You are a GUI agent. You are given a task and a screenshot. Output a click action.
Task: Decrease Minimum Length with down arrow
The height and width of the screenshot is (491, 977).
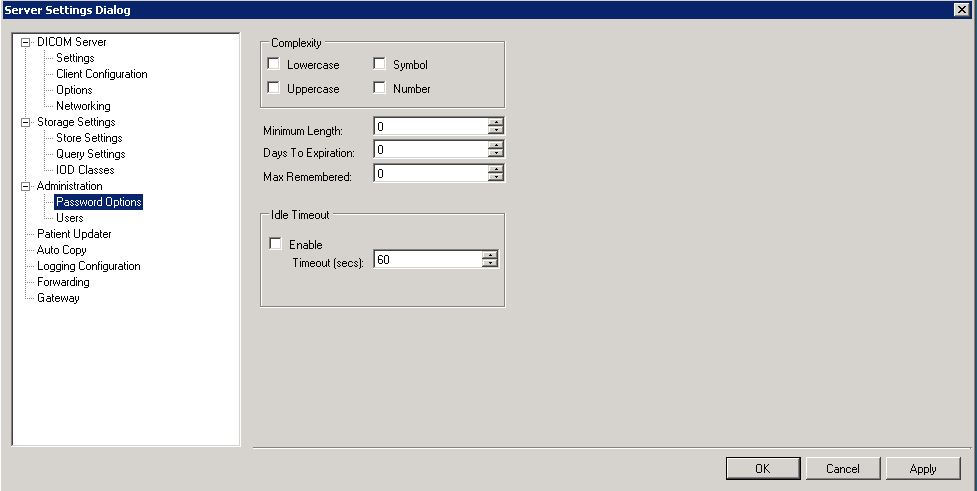(496, 130)
